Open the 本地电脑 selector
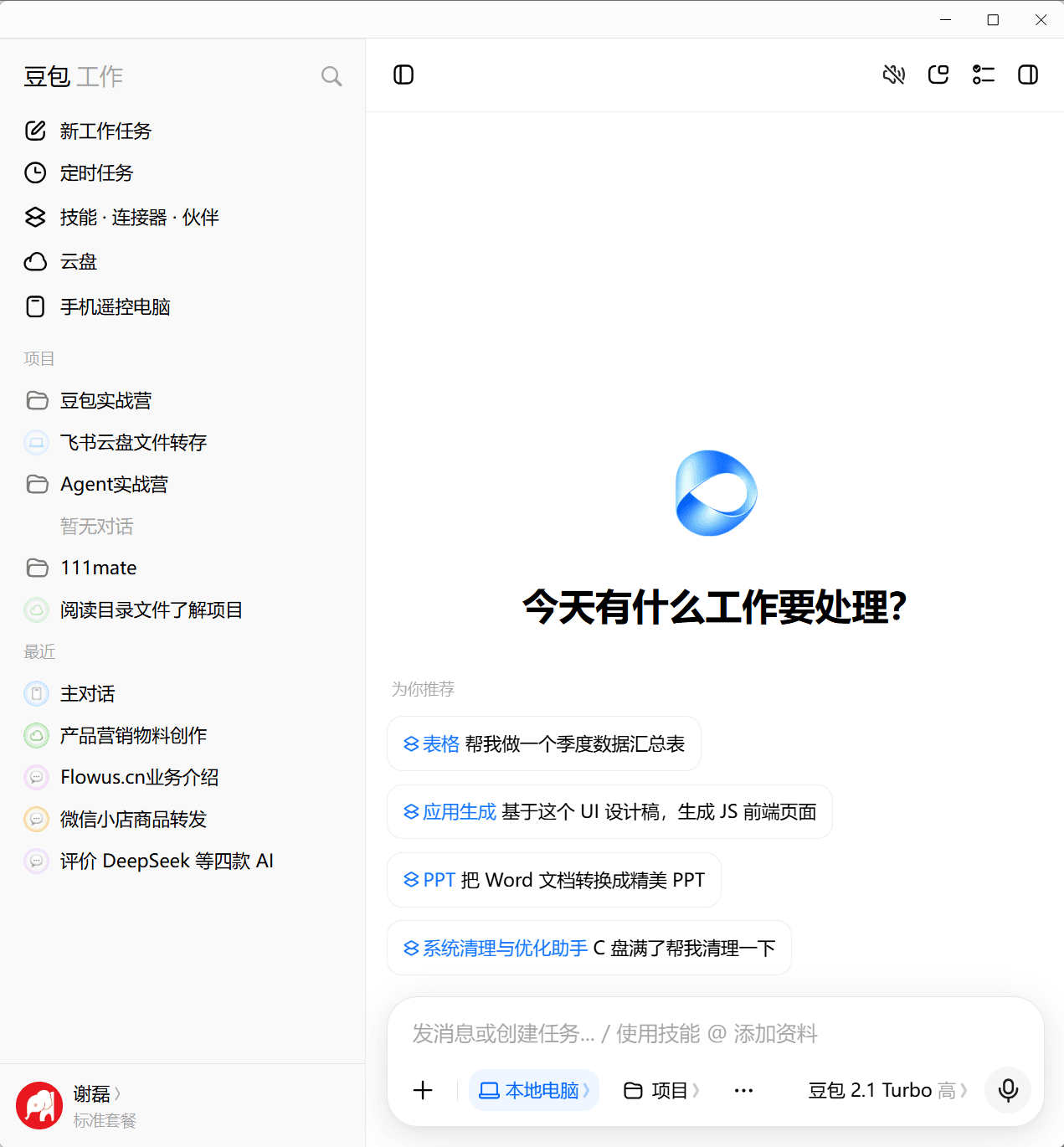Viewport: 1064px width, 1147px height. click(x=534, y=1090)
